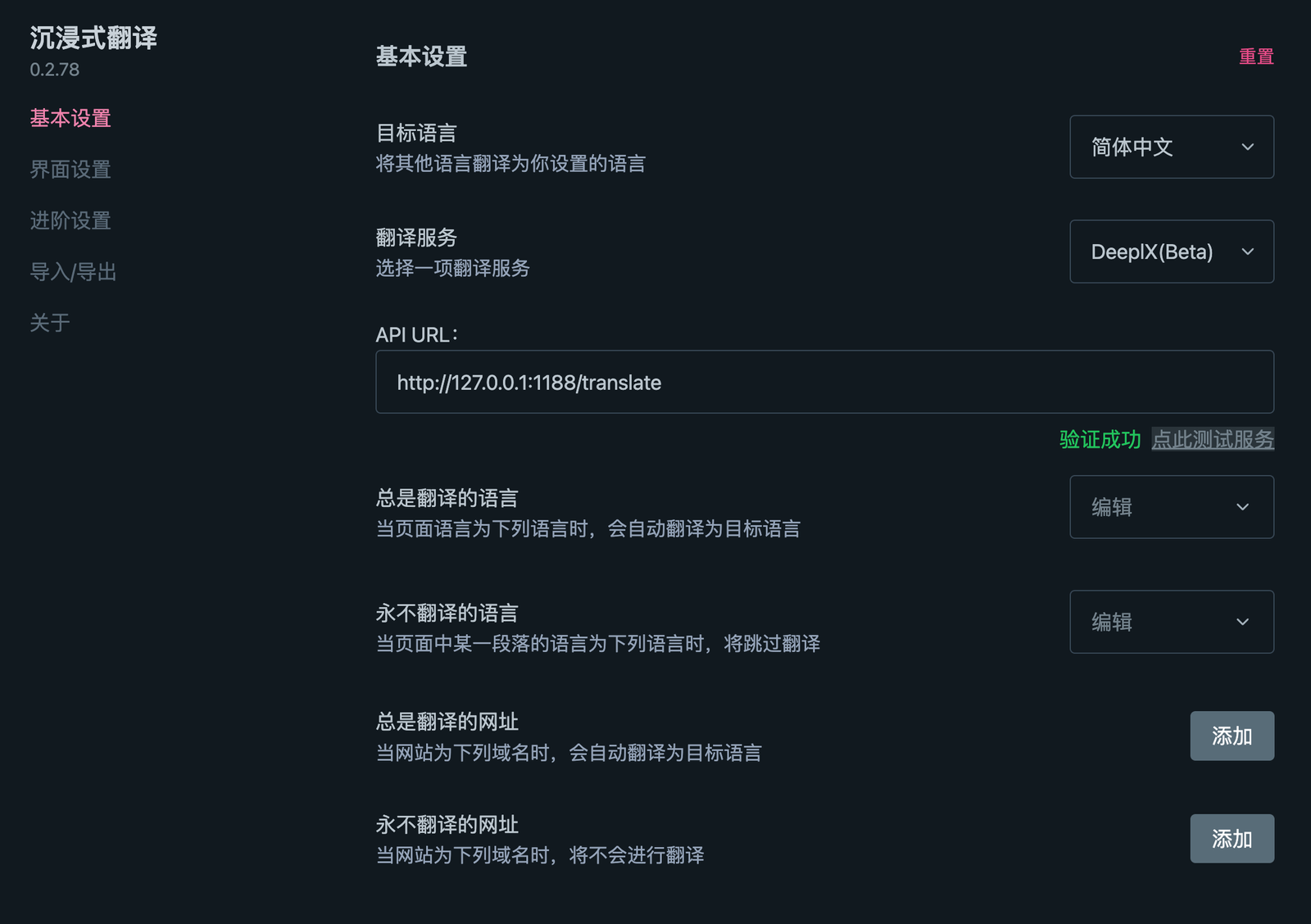The width and height of the screenshot is (1311, 924).
Task: Click the 添加 button for 总是翻译的网址
Action: pyautogui.click(x=1232, y=736)
